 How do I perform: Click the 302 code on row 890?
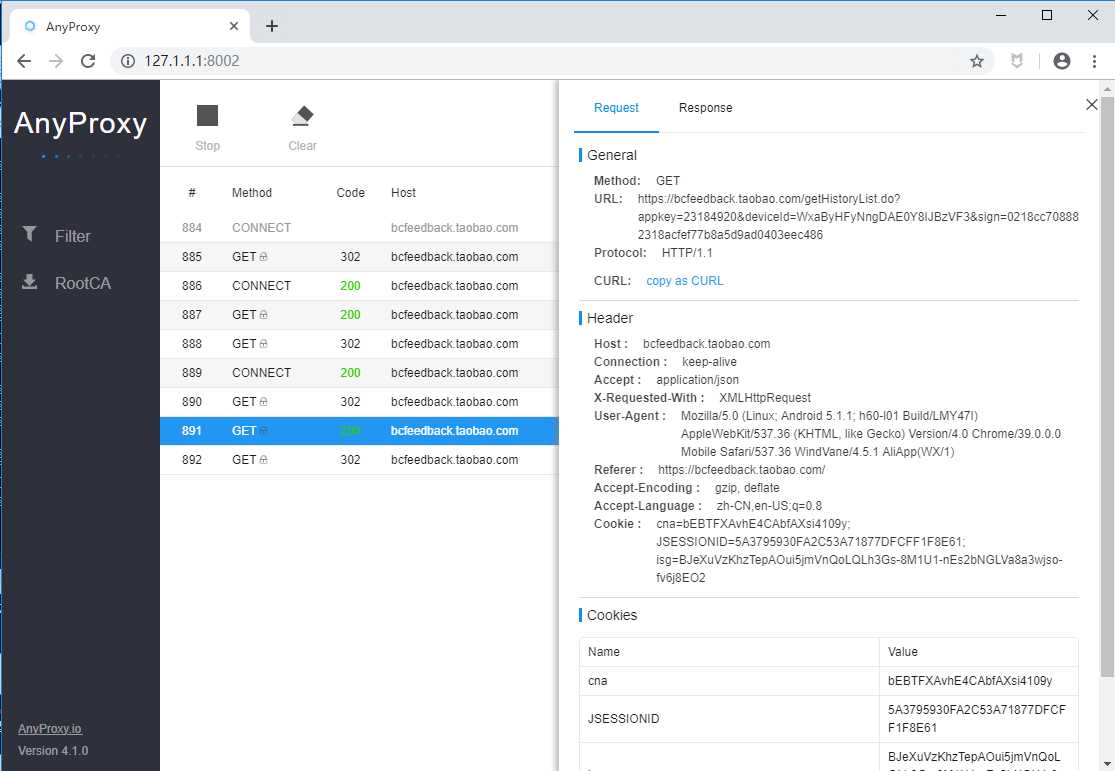(350, 402)
